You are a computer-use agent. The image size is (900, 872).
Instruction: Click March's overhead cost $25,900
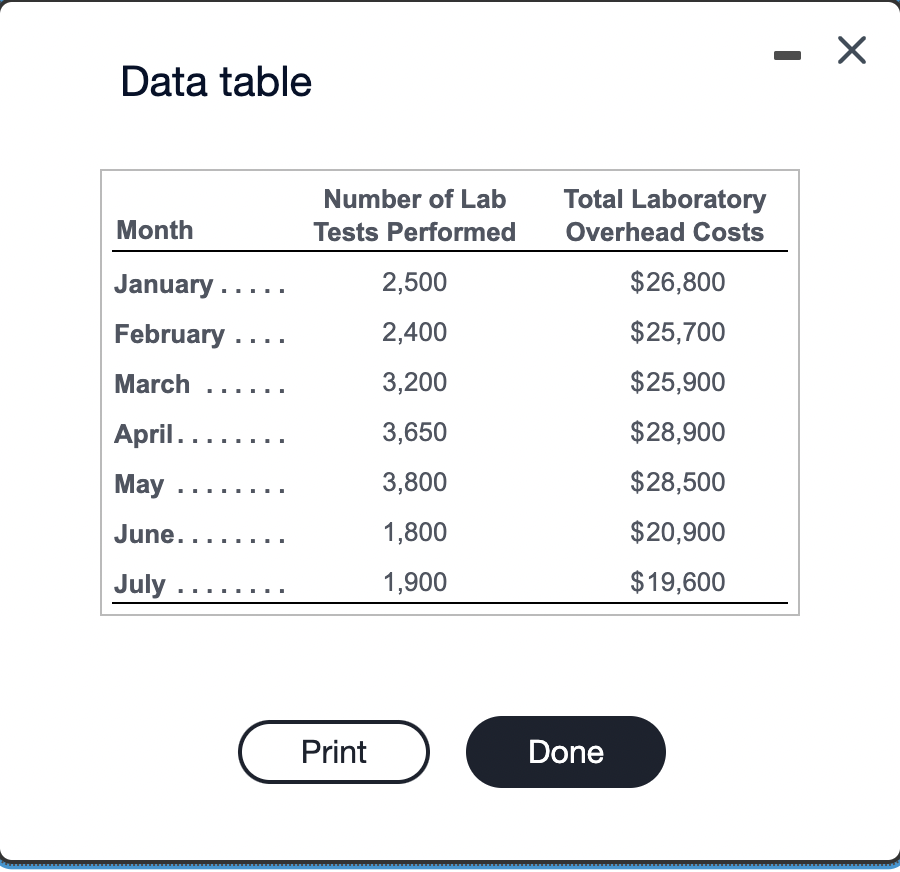coord(677,382)
